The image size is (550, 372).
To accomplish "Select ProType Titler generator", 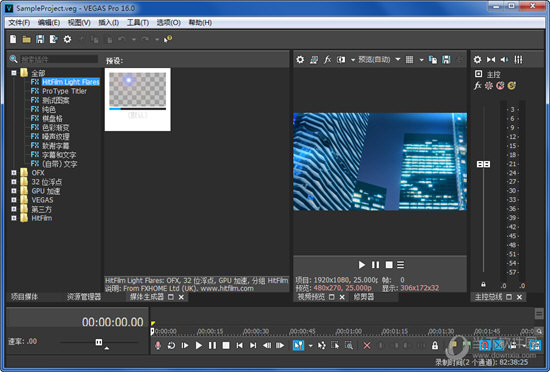I will tap(64, 91).
